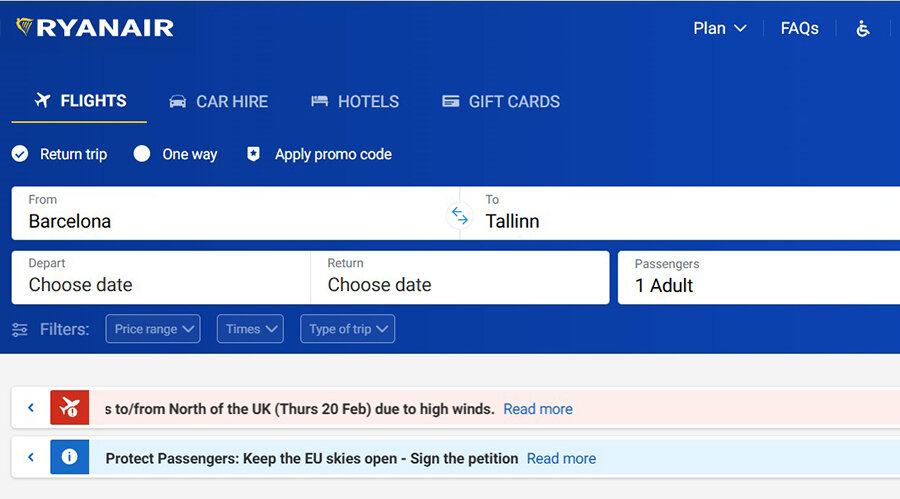Expand the Price range filter
The height and width of the screenshot is (499, 900).
(x=153, y=329)
